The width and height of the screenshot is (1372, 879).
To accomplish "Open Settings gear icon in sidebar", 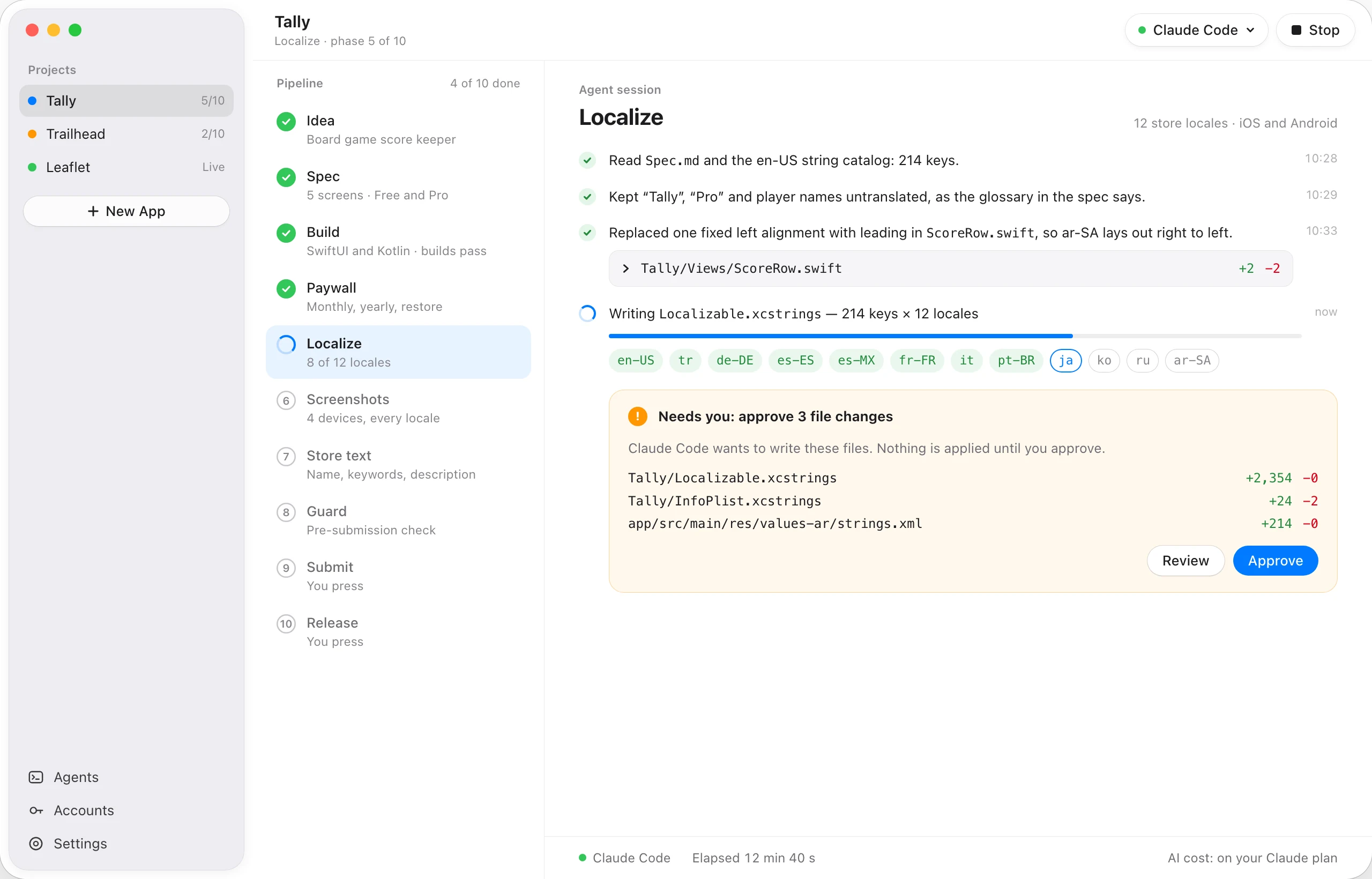I will coord(36,844).
